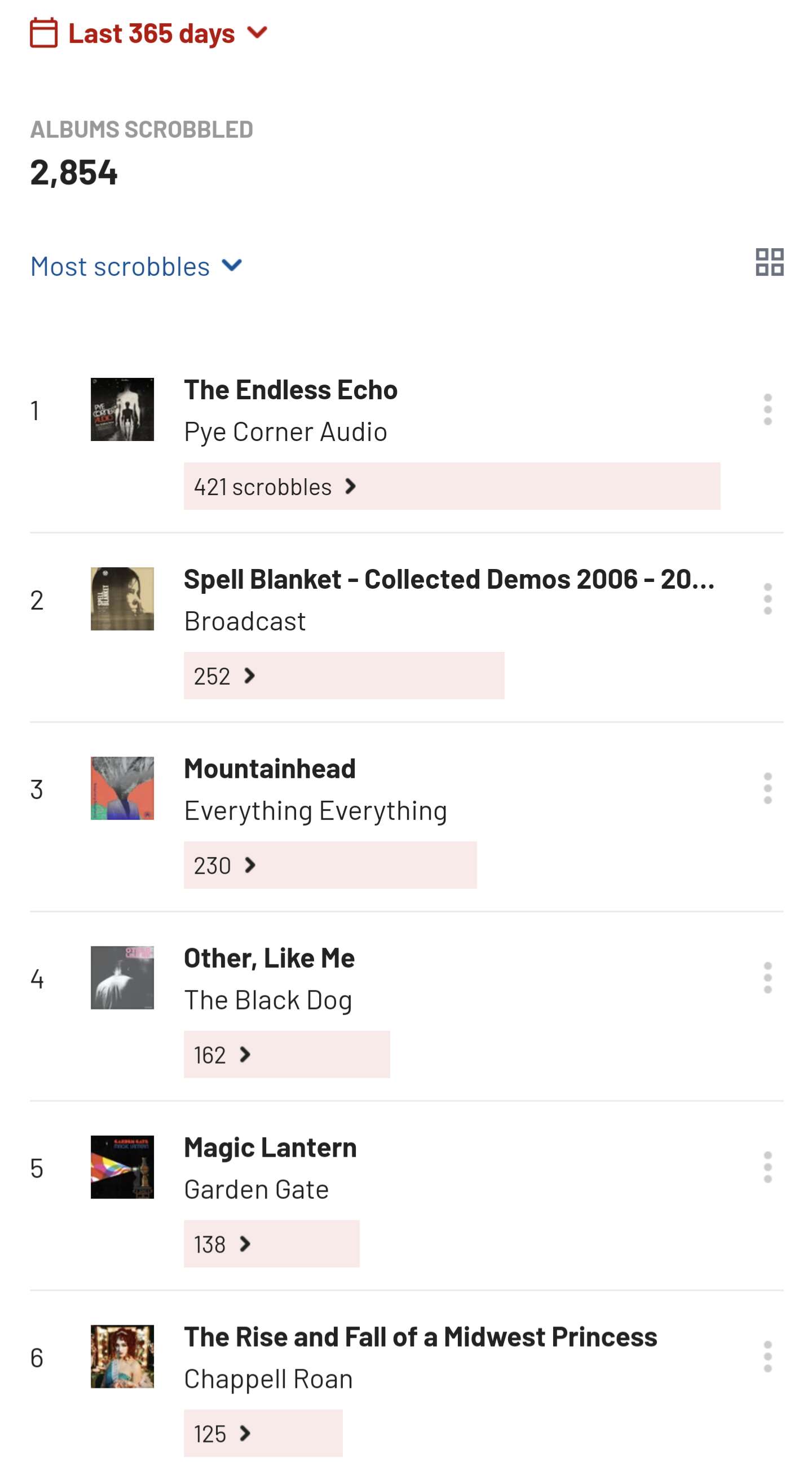Open more options for The Endless Echo
The width and height of the screenshot is (812, 1473).
(x=767, y=409)
